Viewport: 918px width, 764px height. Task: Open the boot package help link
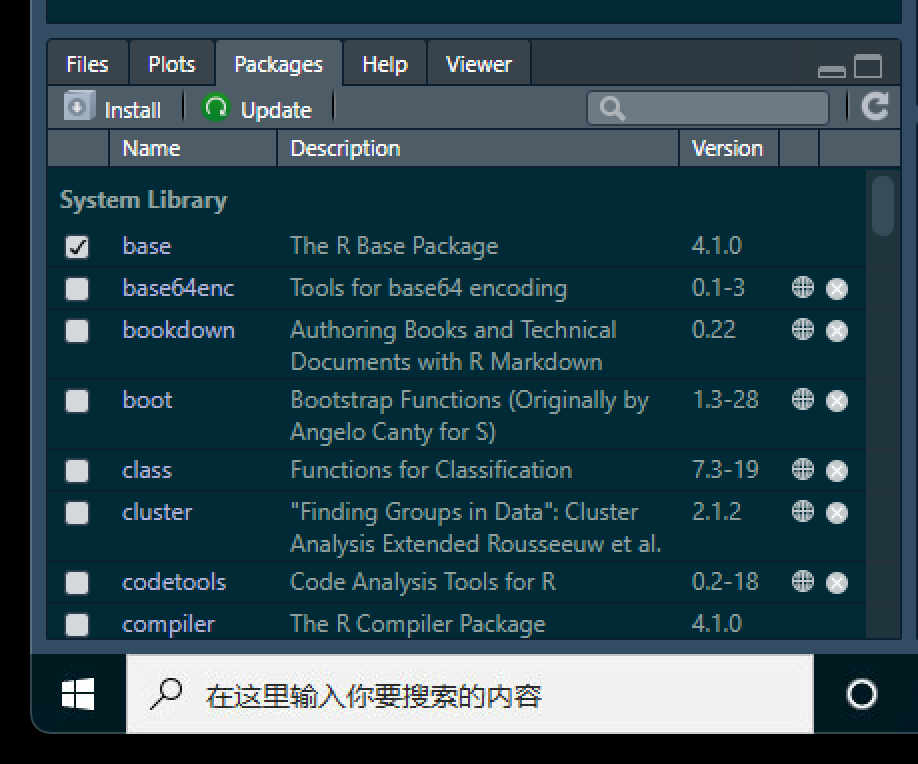coord(147,400)
